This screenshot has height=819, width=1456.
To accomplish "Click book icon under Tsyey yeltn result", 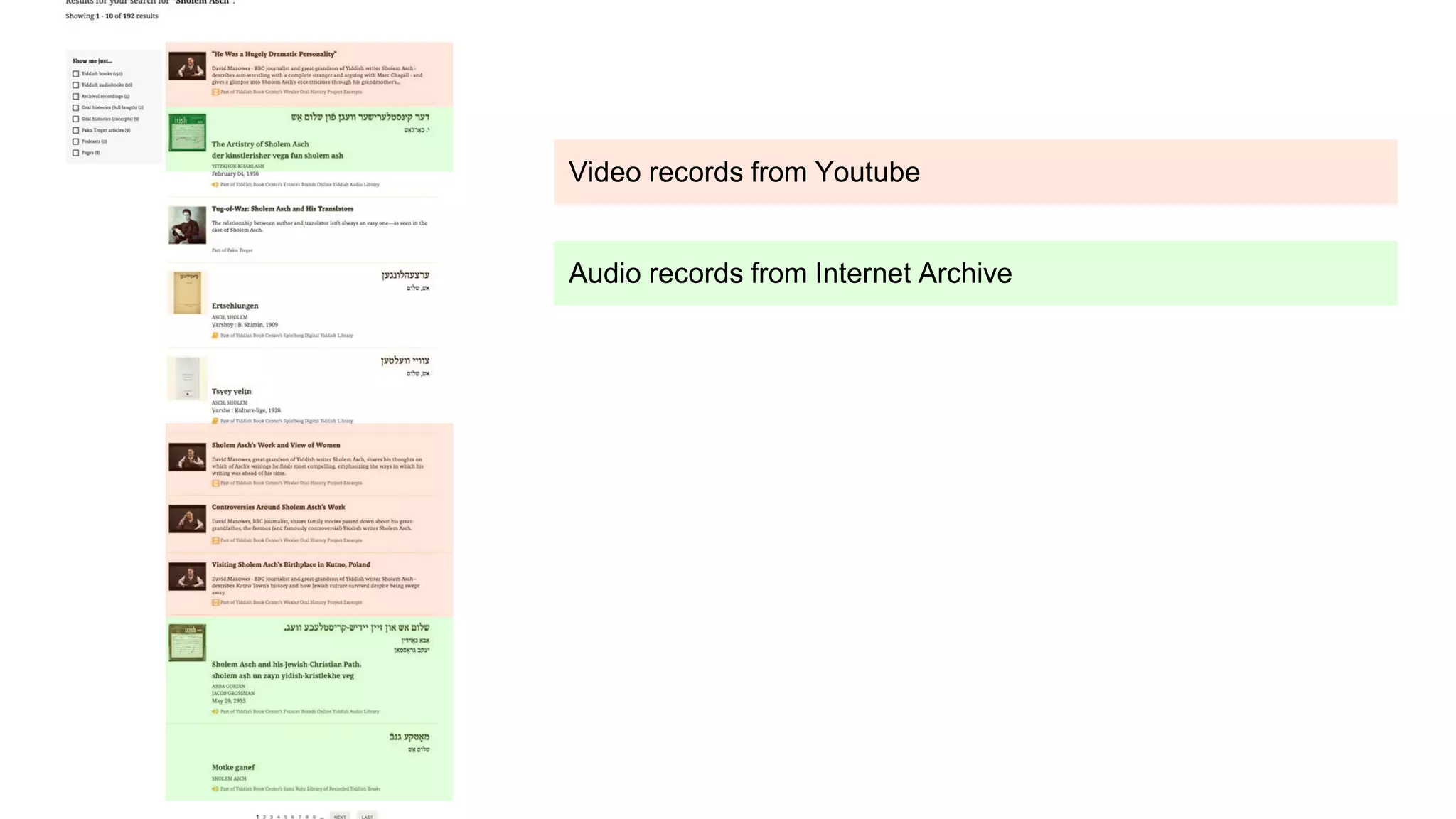I will tap(215, 421).
